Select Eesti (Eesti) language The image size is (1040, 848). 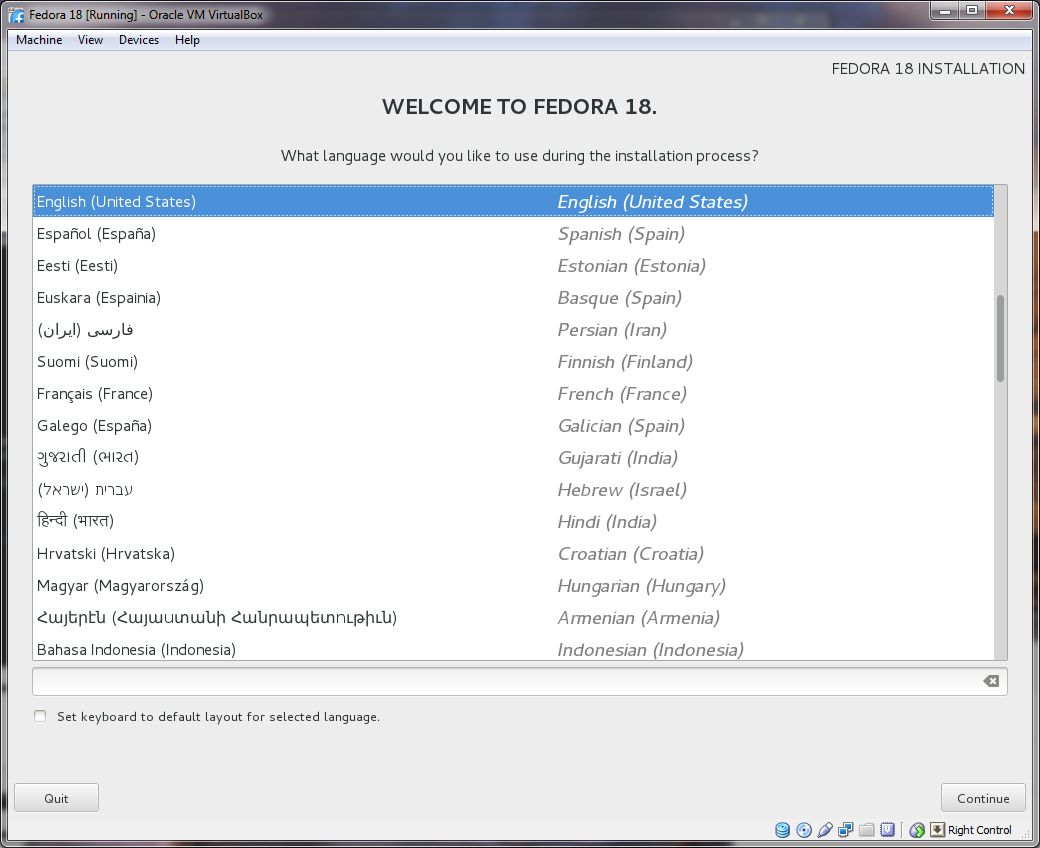coord(513,265)
